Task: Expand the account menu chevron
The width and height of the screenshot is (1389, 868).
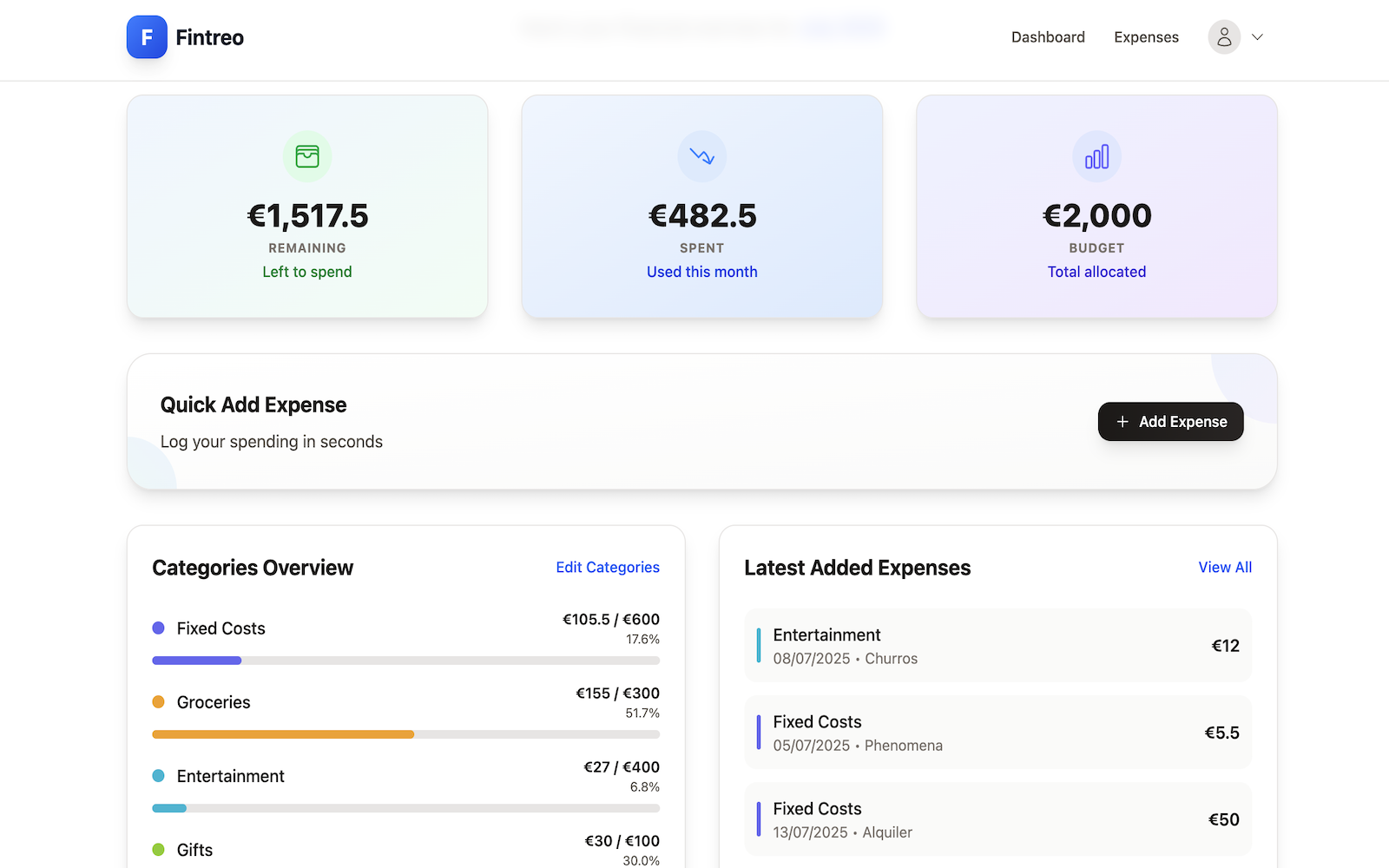Action: tap(1257, 37)
